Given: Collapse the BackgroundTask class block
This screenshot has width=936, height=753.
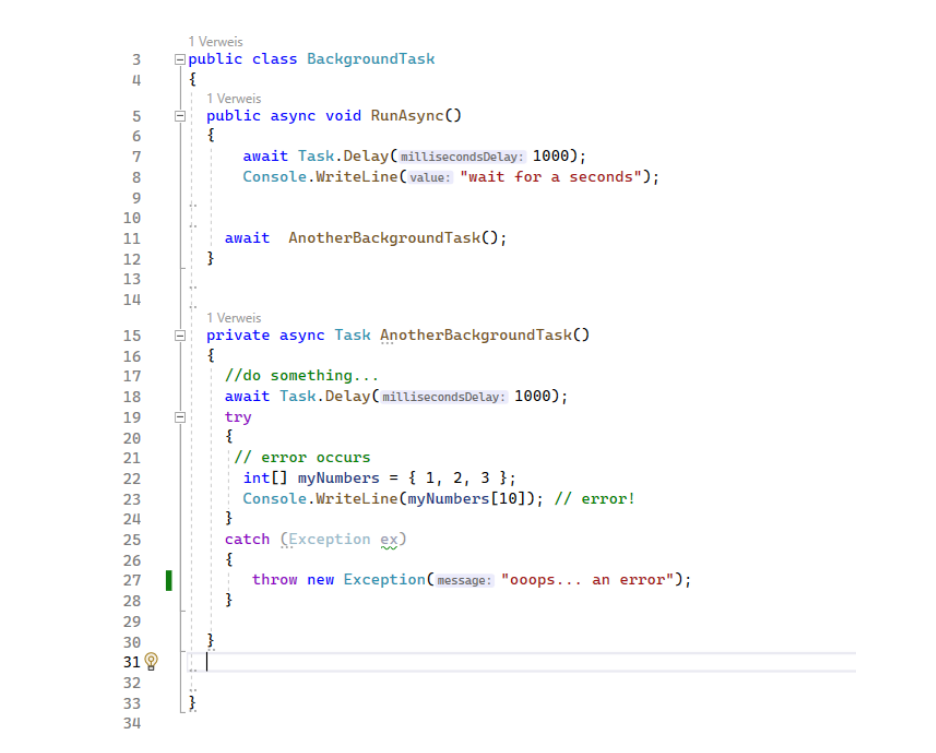Looking at the screenshot, I should click(180, 59).
